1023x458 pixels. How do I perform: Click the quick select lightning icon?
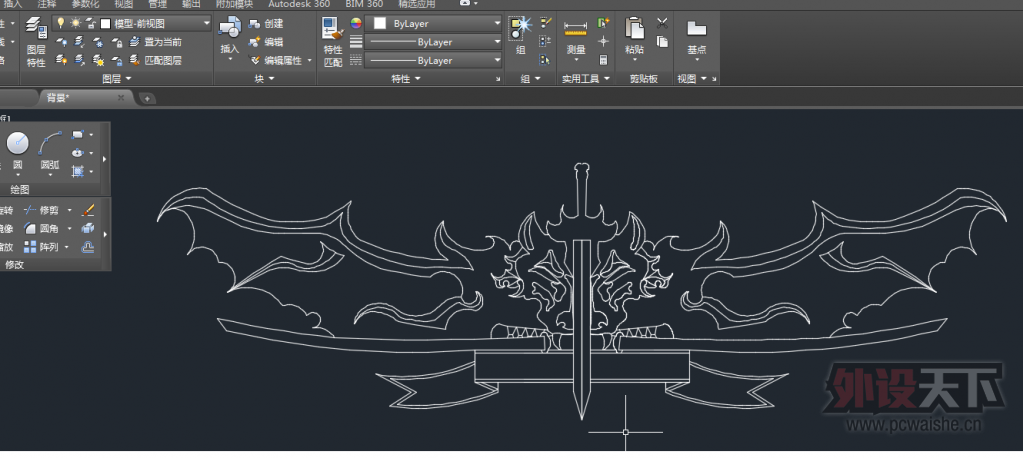[x=603, y=23]
